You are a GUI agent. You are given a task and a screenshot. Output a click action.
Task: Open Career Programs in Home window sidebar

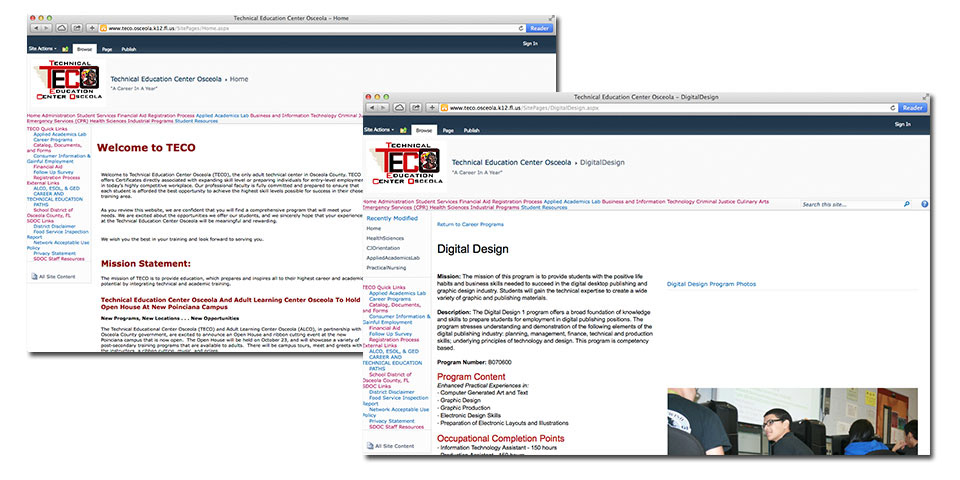click(x=53, y=140)
